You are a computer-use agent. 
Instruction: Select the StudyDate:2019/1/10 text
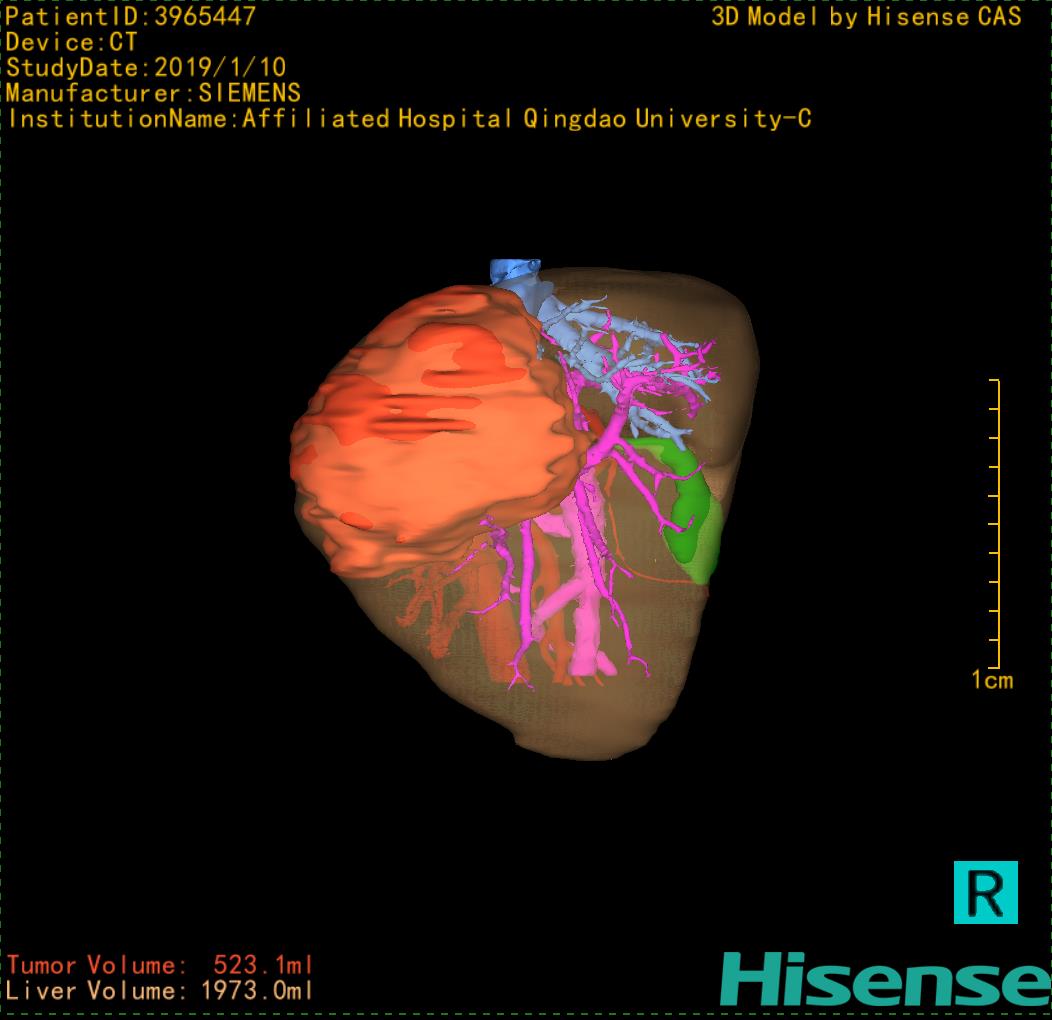coord(146,68)
